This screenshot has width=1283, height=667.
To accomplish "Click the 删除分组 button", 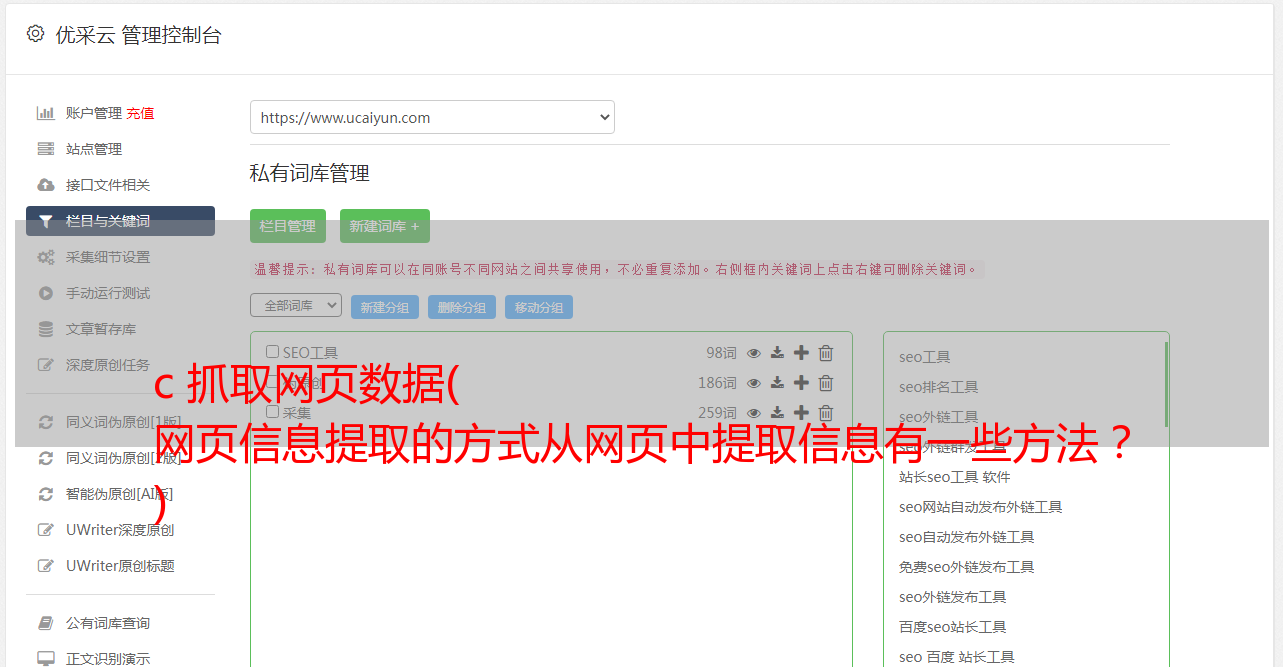I will click(x=462, y=307).
